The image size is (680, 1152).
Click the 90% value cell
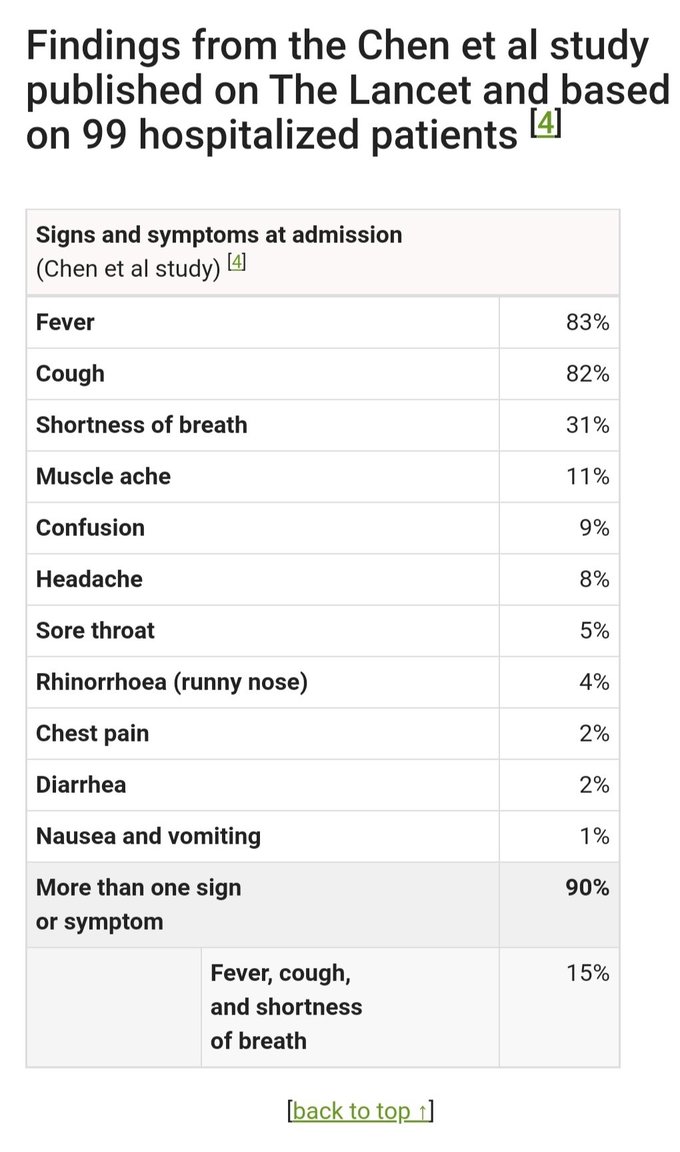pyautogui.click(x=560, y=904)
